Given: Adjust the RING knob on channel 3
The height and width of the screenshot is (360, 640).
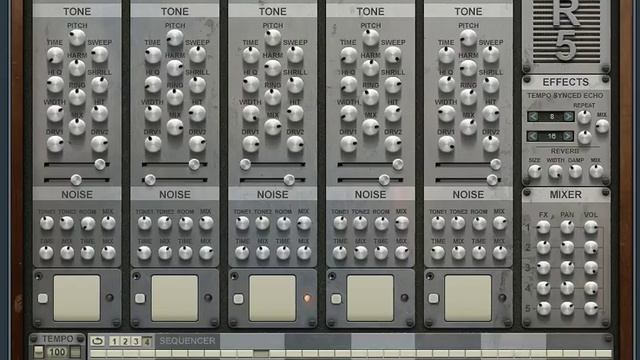Looking at the screenshot, I should point(273,97).
